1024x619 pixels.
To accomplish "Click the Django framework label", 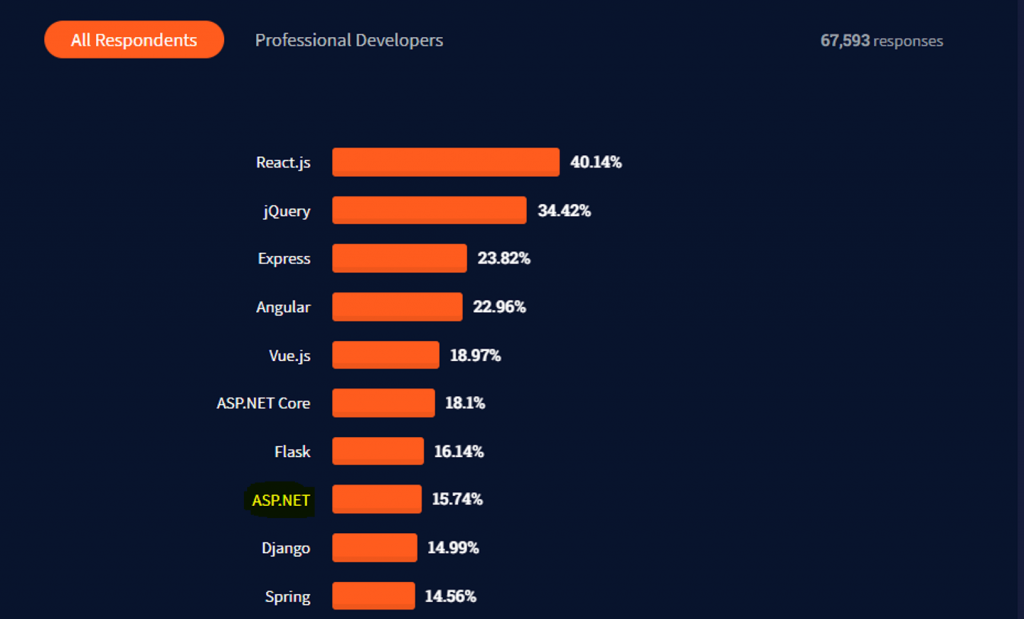I will click(288, 548).
